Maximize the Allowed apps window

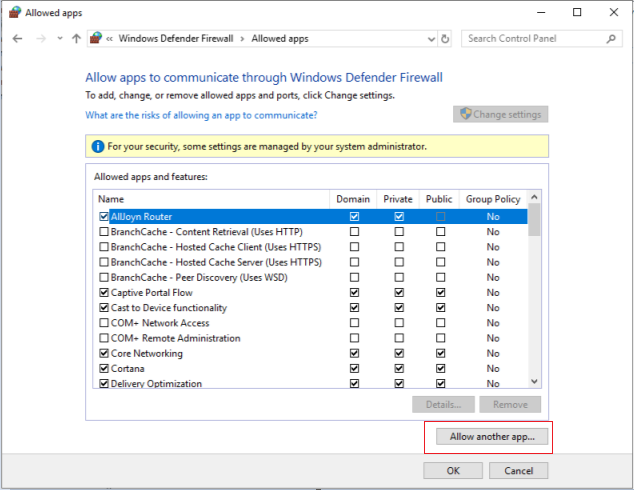coord(577,13)
